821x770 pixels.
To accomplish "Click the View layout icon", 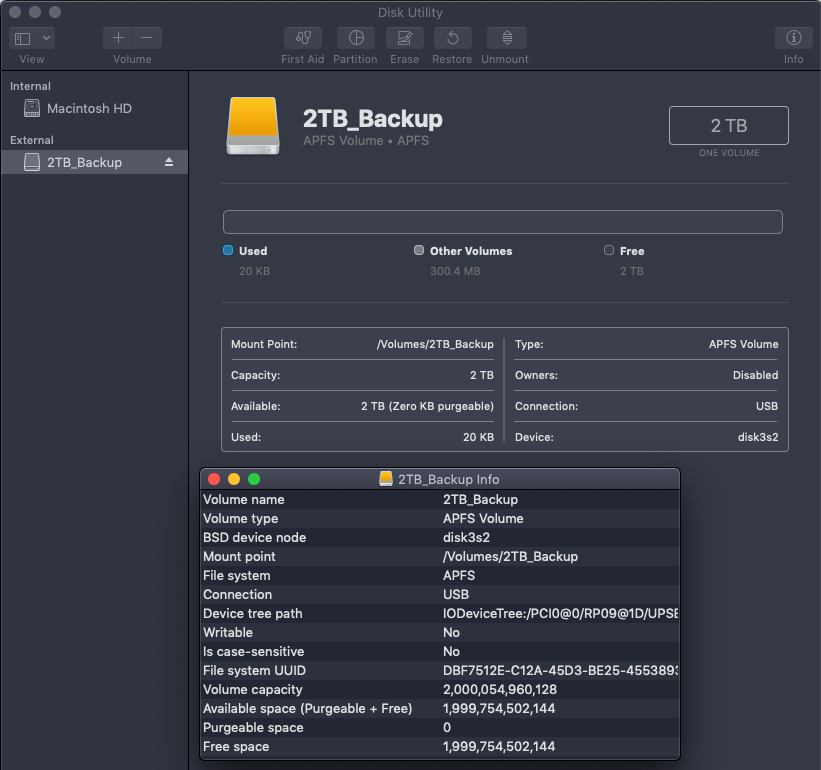I will [24, 37].
